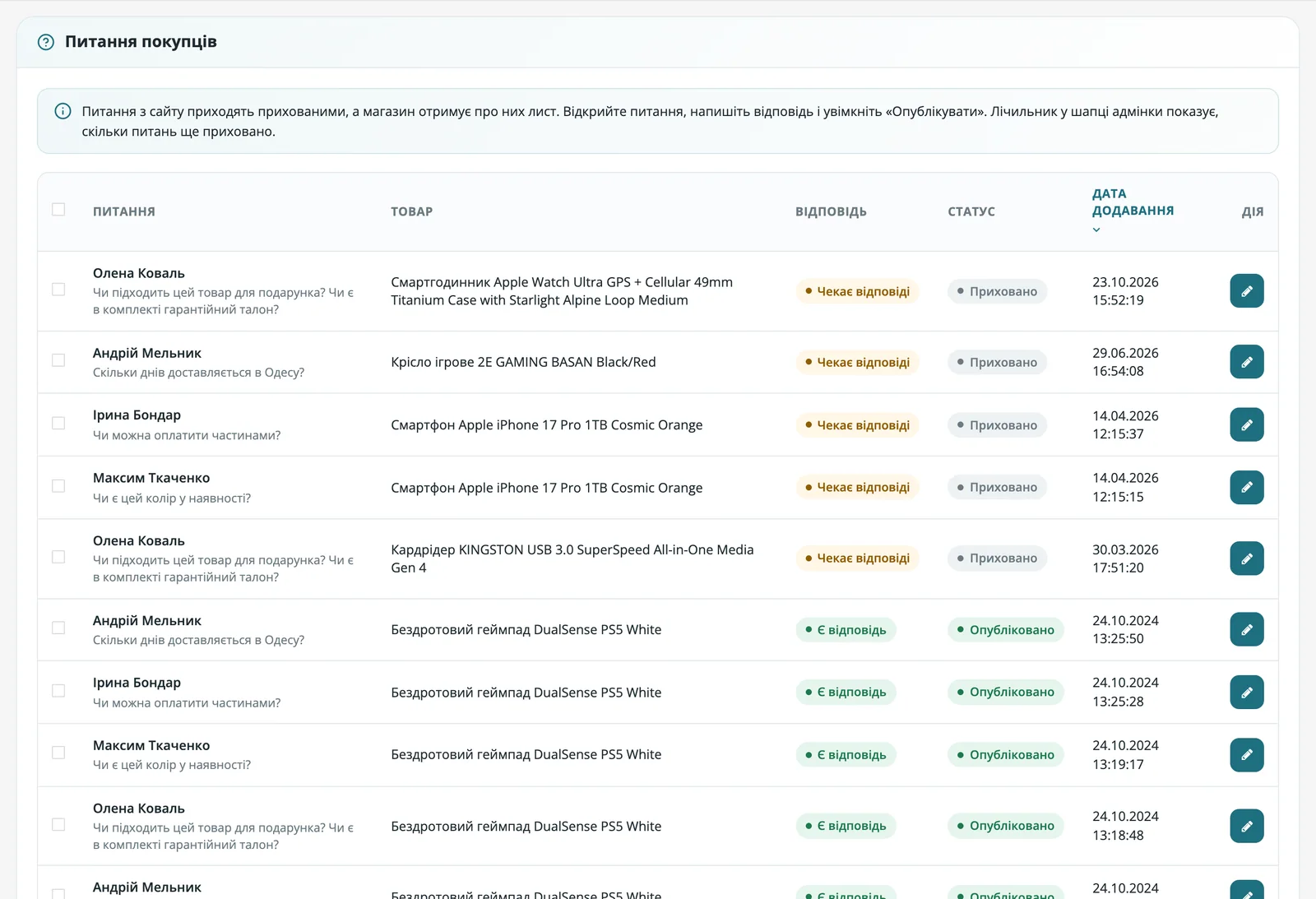Click the sort chevron under Дата додавання

(x=1096, y=230)
